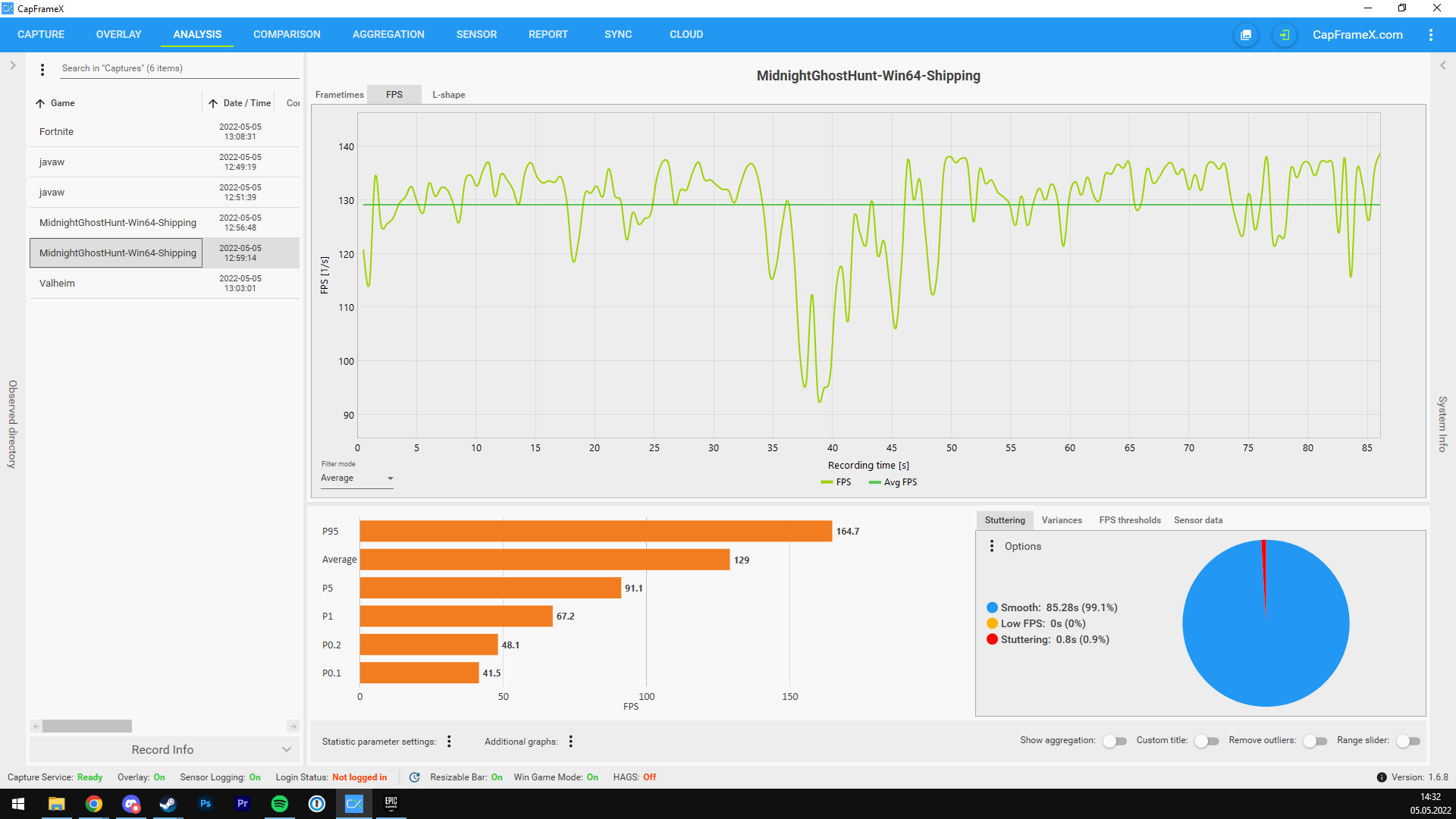Open Statistic parameter settings three-dot menu
Viewport: 1456px width, 819px height.
(x=449, y=742)
